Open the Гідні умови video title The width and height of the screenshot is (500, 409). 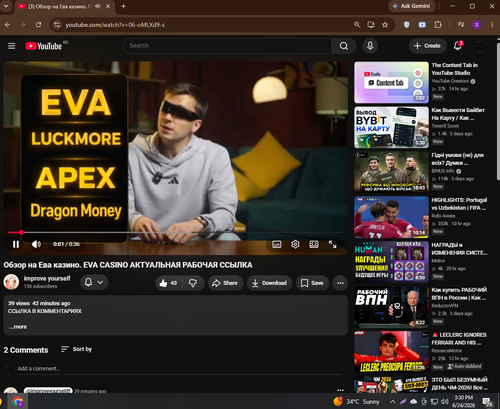[458, 159]
